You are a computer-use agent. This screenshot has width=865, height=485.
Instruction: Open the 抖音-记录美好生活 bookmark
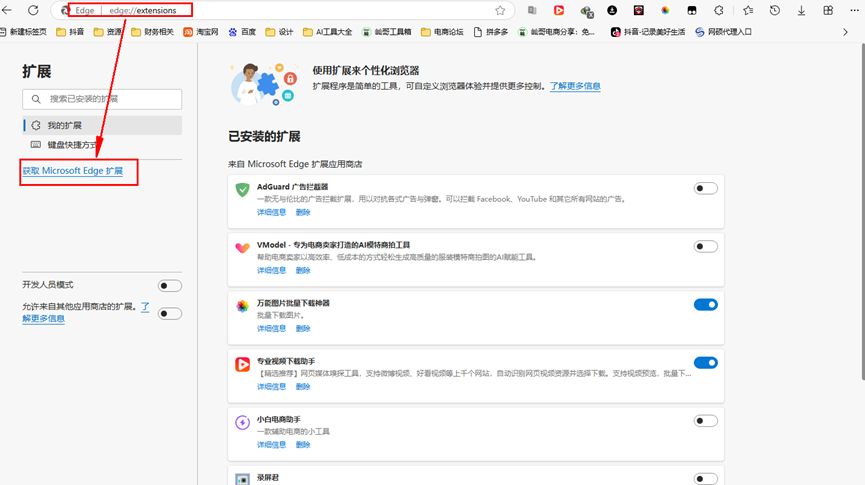pyautogui.click(x=648, y=32)
